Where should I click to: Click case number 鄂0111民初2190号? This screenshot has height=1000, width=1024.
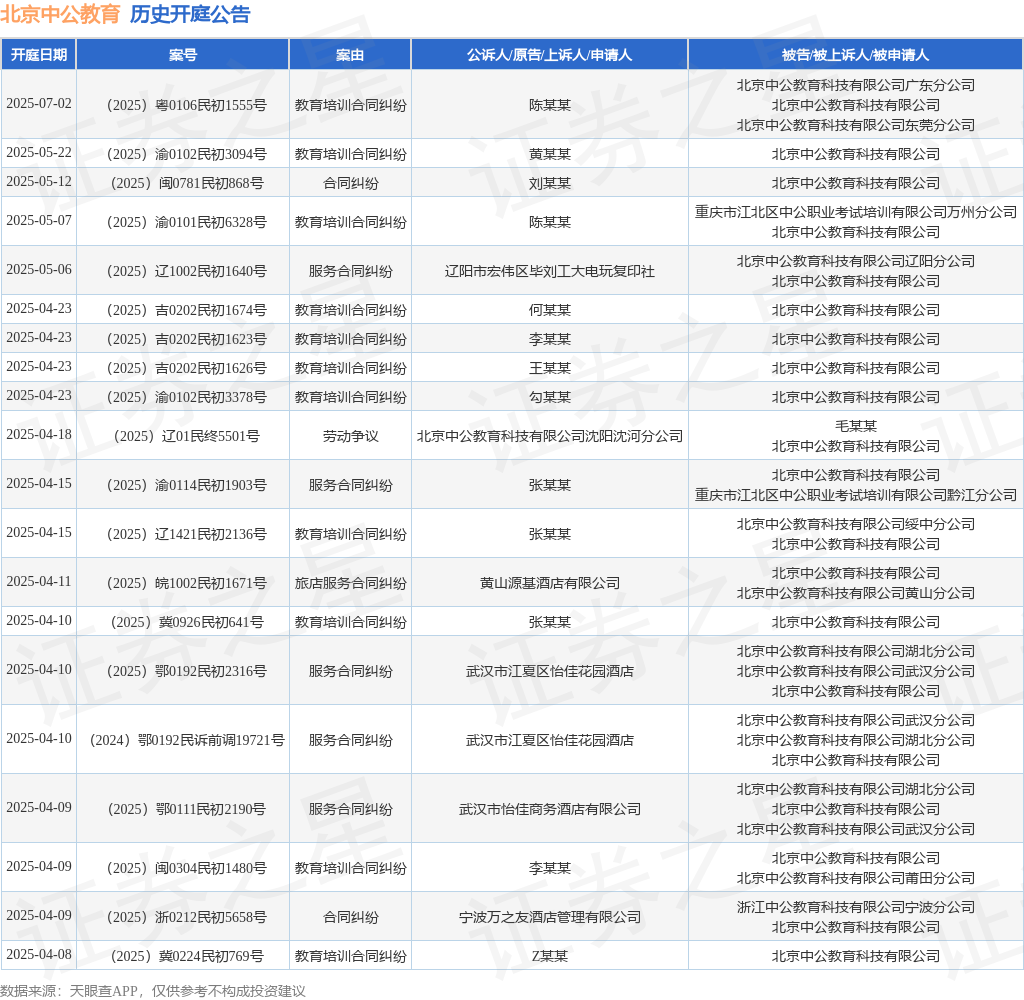(187, 809)
